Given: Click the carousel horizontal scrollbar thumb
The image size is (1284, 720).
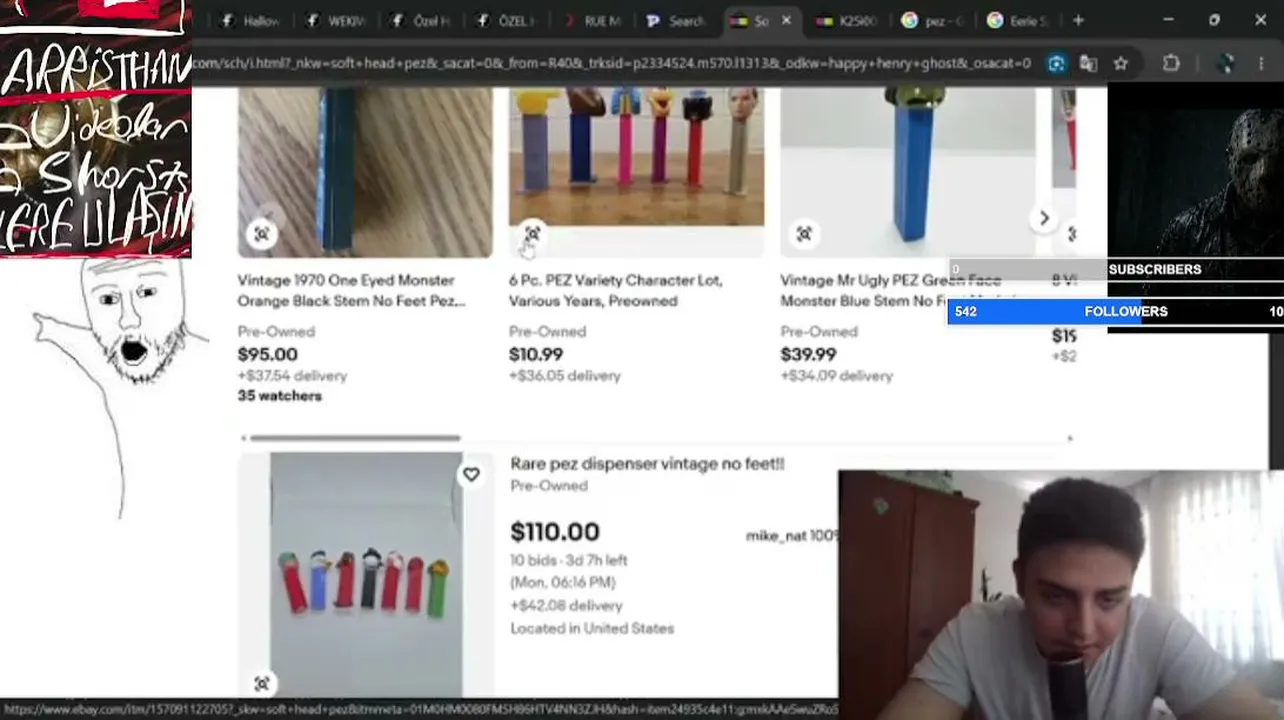Looking at the screenshot, I should coord(355,438).
